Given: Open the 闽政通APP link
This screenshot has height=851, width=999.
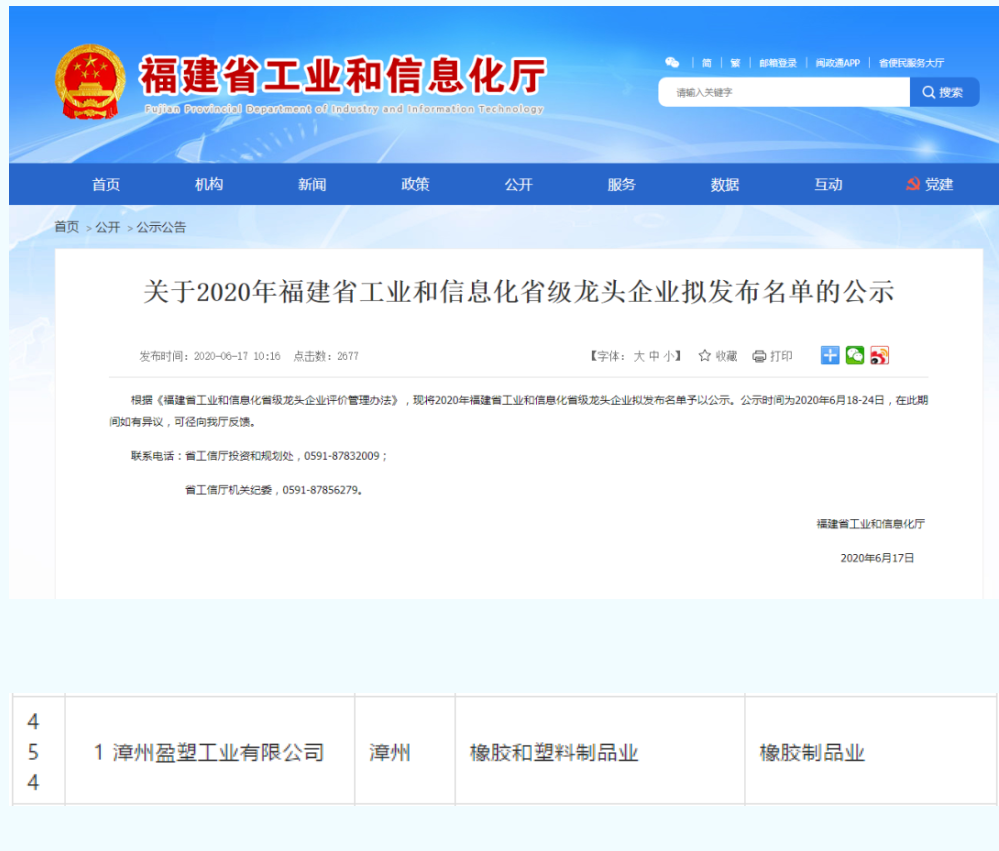Looking at the screenshot, I should pyautogui.click(x=837, y=63).
